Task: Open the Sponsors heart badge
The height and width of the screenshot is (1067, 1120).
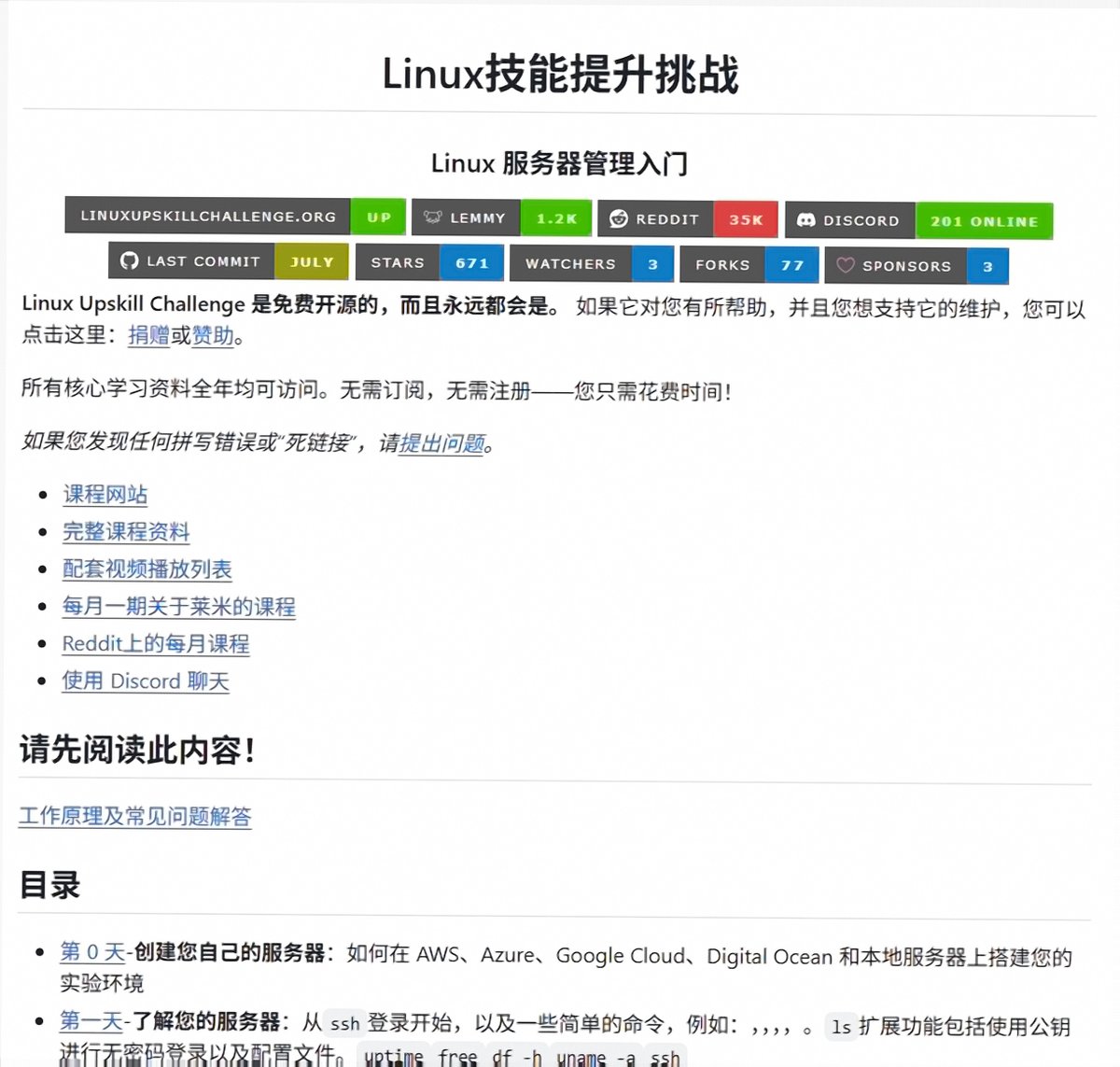Action: coord(917,265)
